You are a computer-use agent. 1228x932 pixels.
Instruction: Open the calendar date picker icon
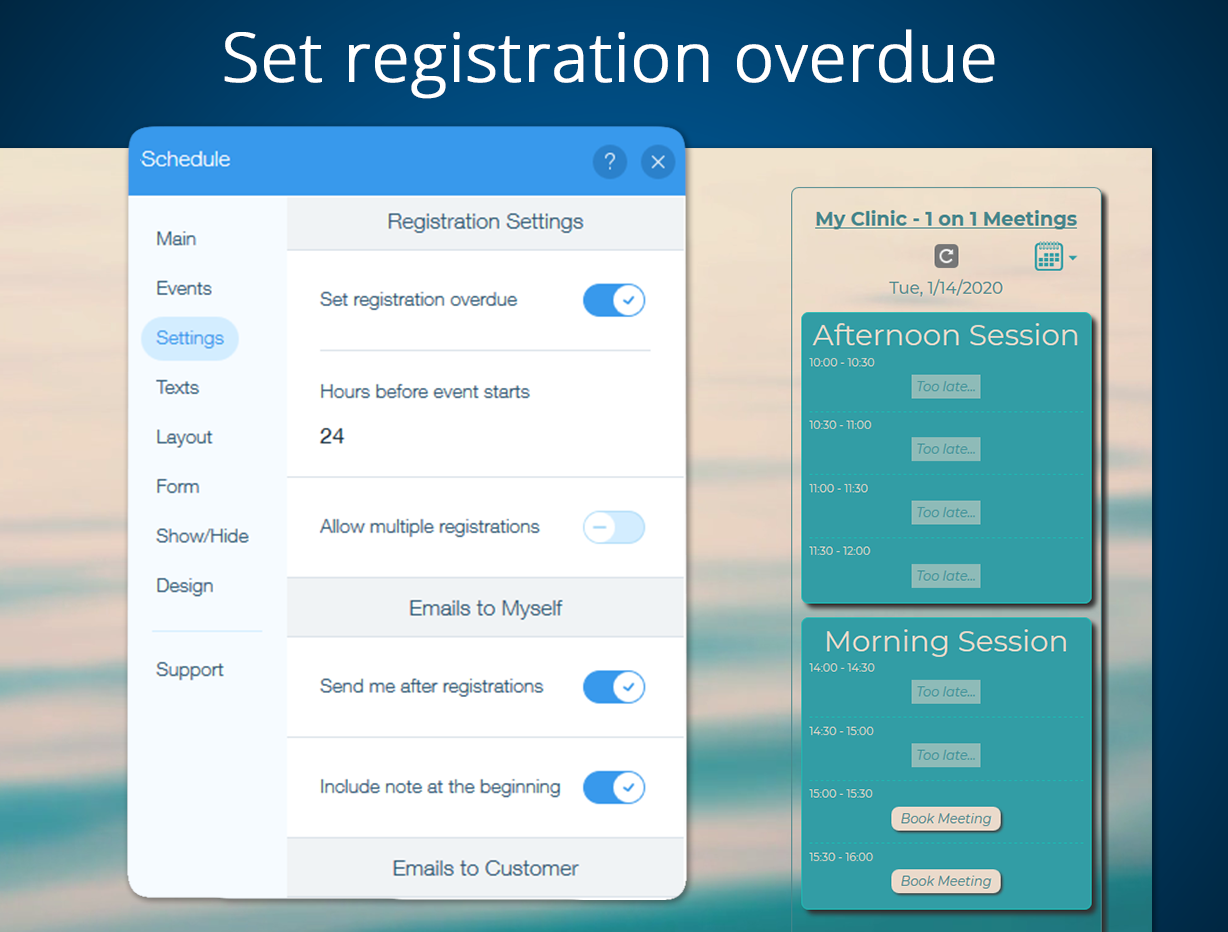click(x=1048, y=257)
